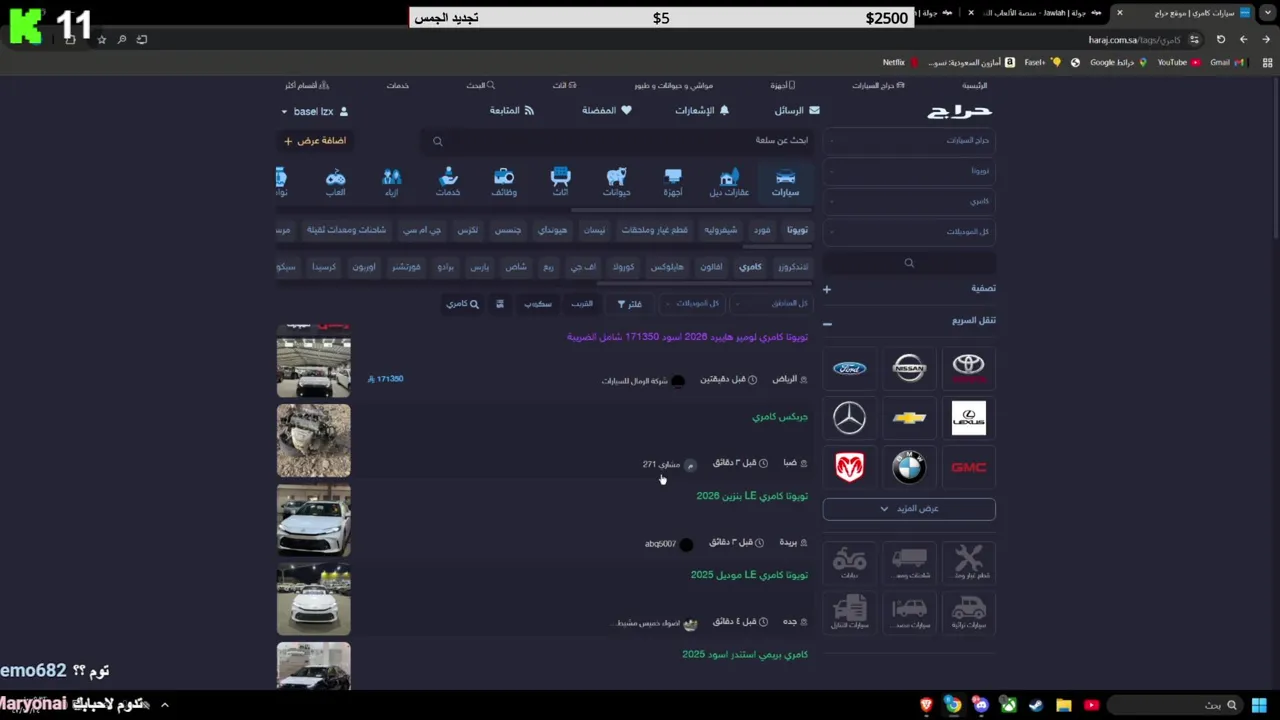The image size is (1280, 720).
Task: Open the حيوانات animals category icon
Action: pyautogui.click(x=617, y=182)
